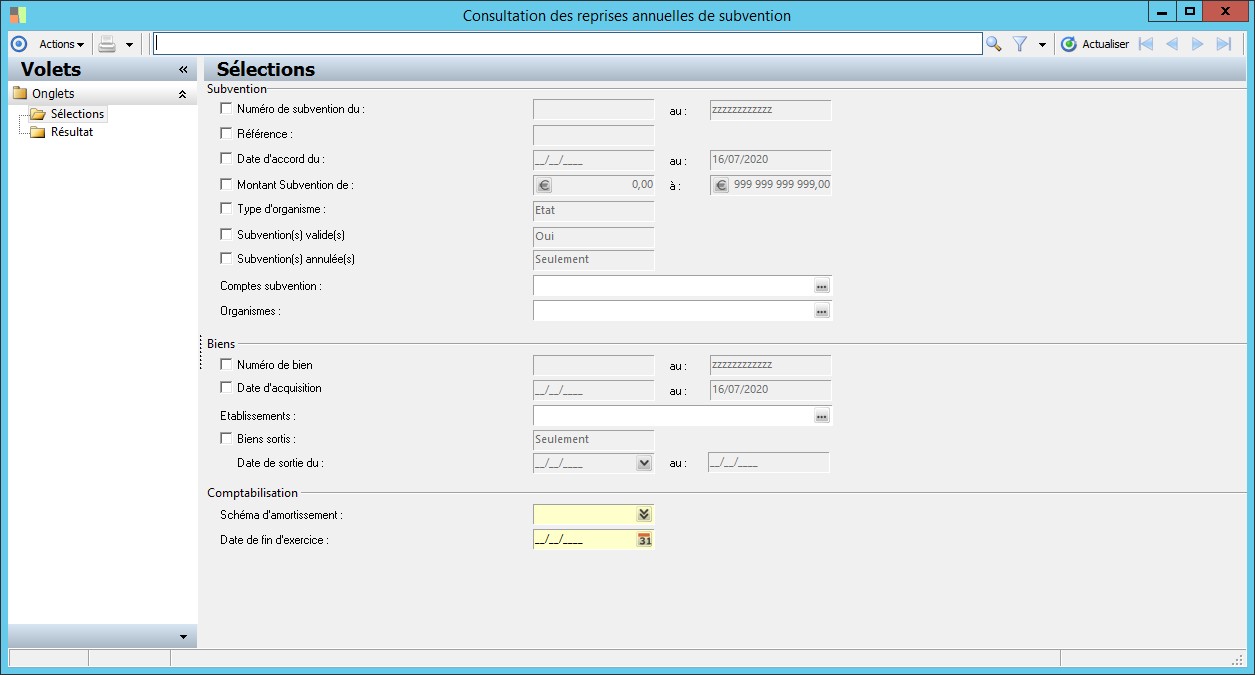Open the Comptes subvention ellipsis browse button
Image resolution: width=1255 pixels, height=675 pixels.
coord(822,287)
